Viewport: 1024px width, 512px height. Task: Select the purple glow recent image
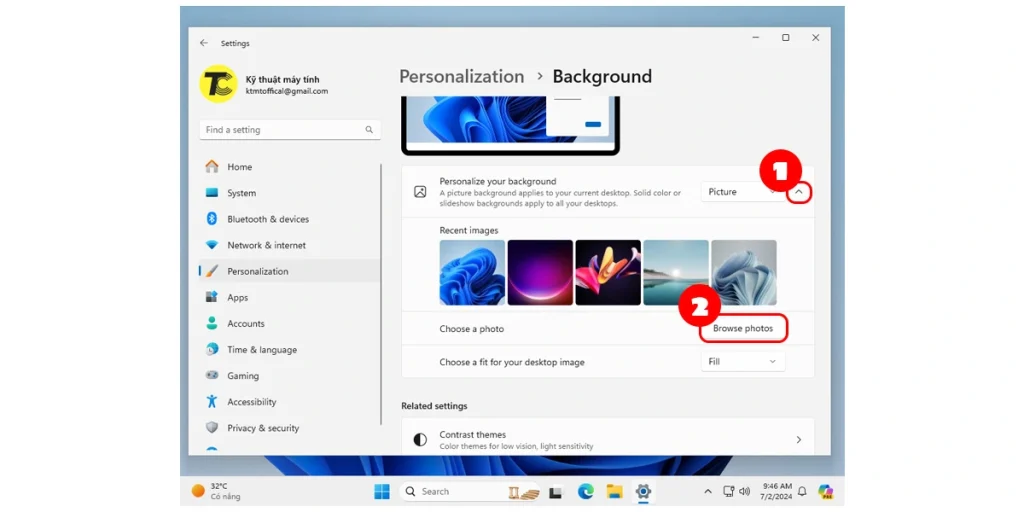(540, 272)
